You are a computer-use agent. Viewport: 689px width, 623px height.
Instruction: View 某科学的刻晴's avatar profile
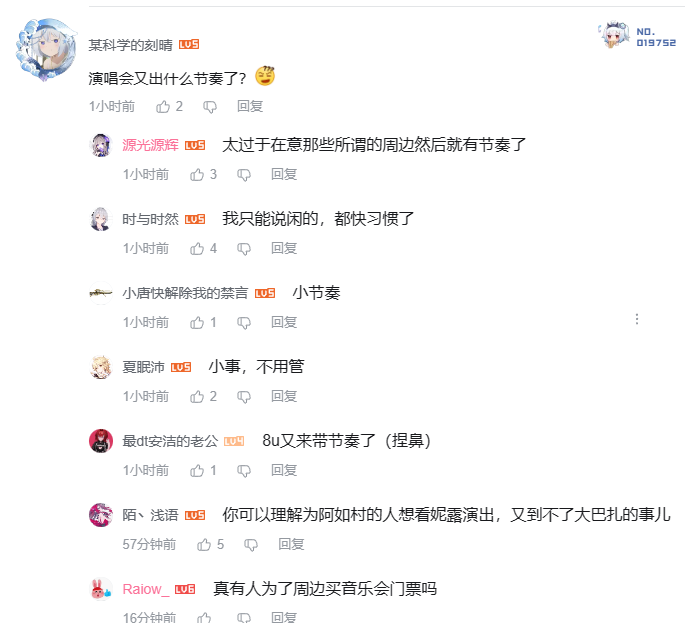coord(46,49)
